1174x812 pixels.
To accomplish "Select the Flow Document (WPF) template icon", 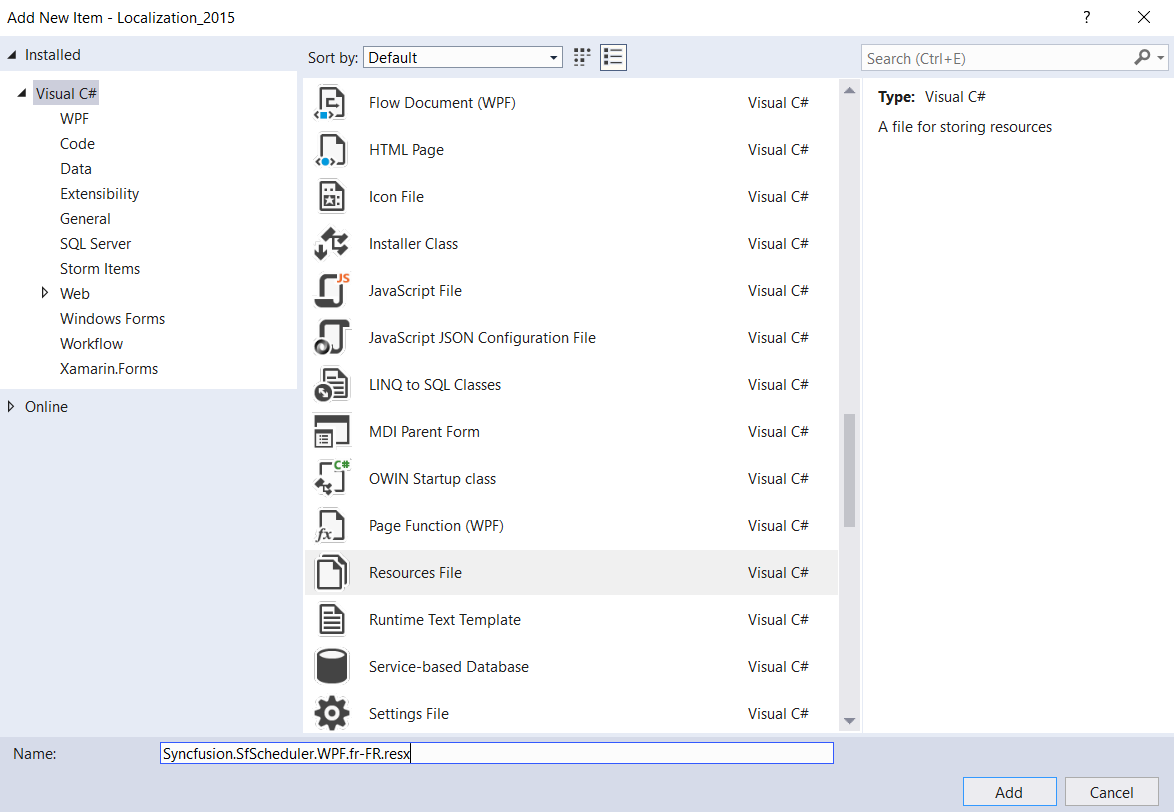I will [x=331, y=103].
